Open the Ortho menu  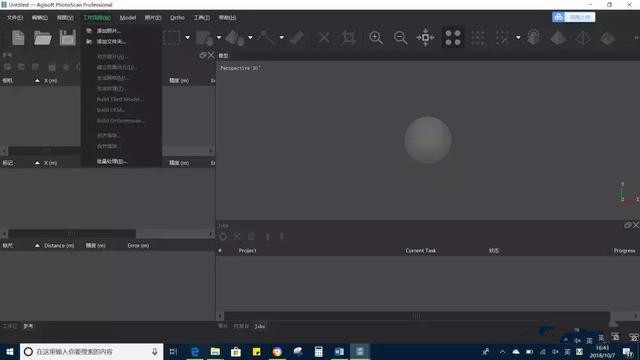pos(177,18)
